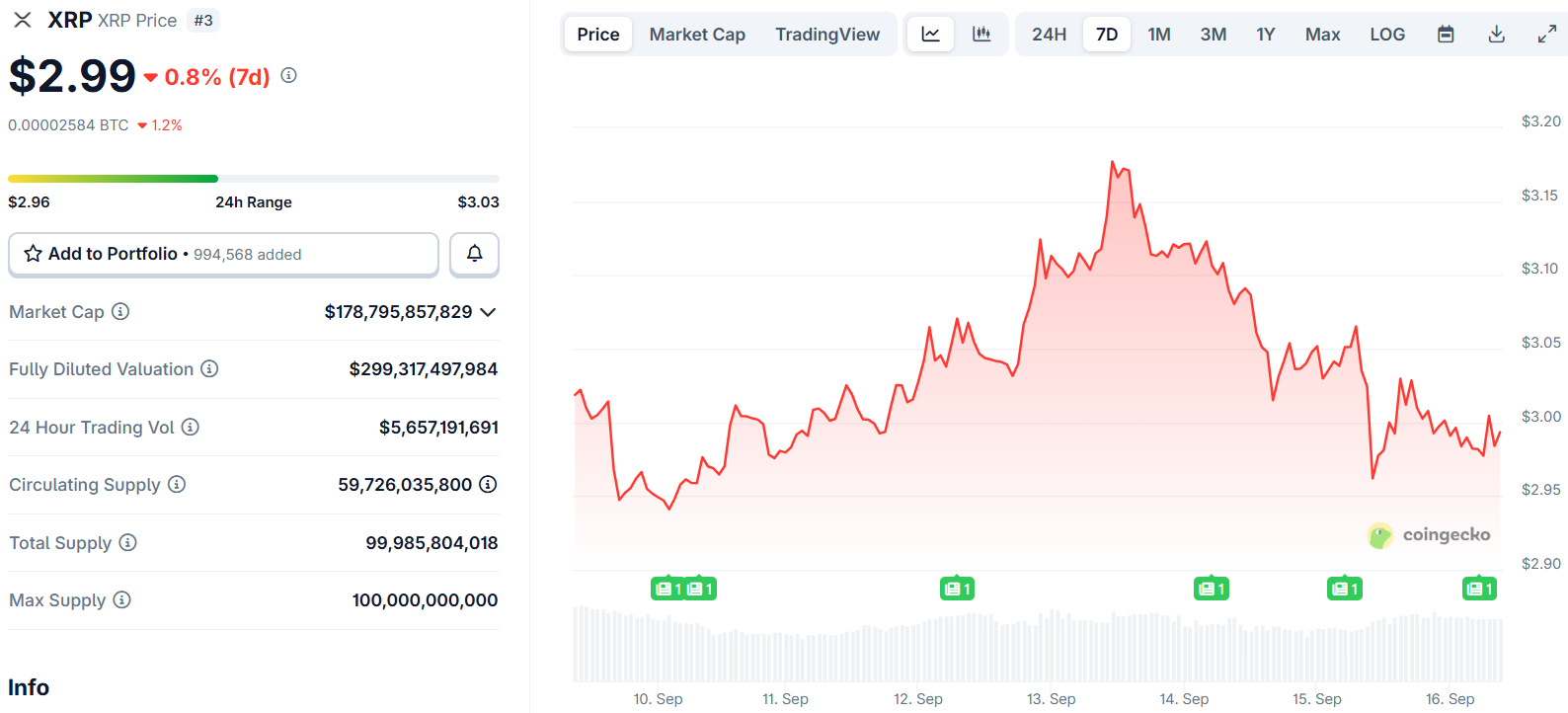Click the price alert bell icon

coord(474,254)
